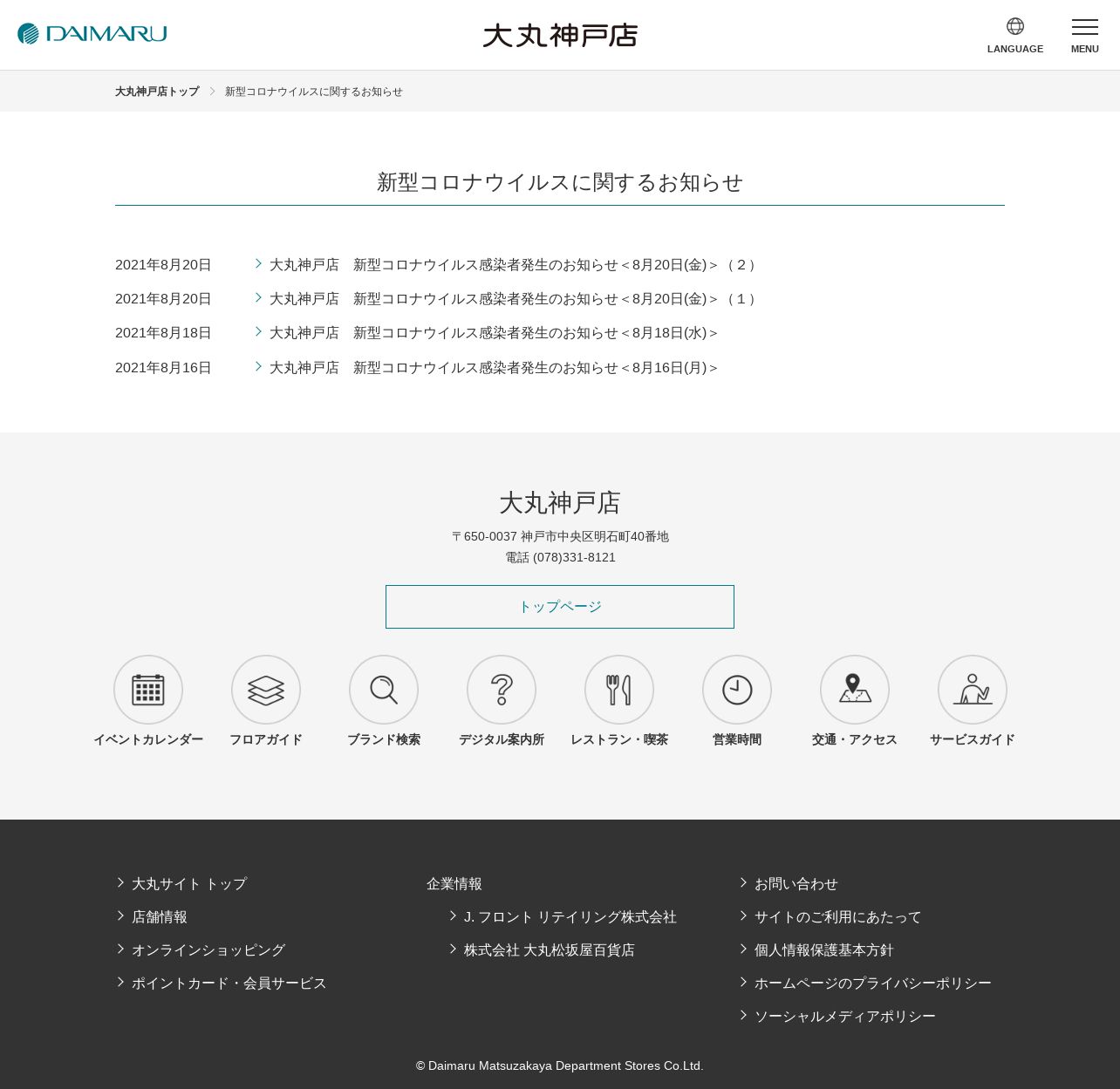Click the 大丸神戸店 footer store name
The width and height of the screenshot is (1120, 1089).
coord(560,503)
